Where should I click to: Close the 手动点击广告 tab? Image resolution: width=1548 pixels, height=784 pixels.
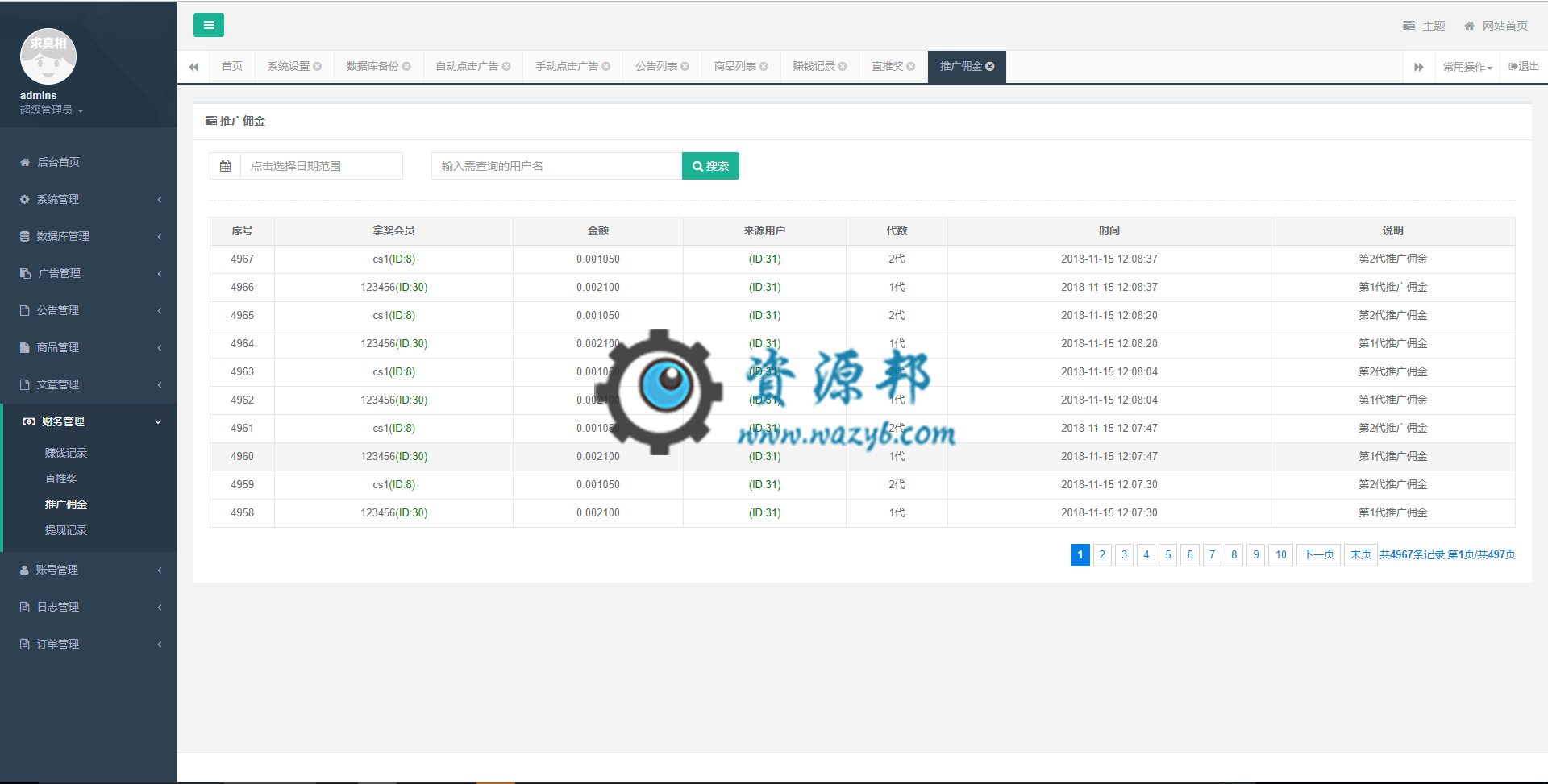click(606, 66)
